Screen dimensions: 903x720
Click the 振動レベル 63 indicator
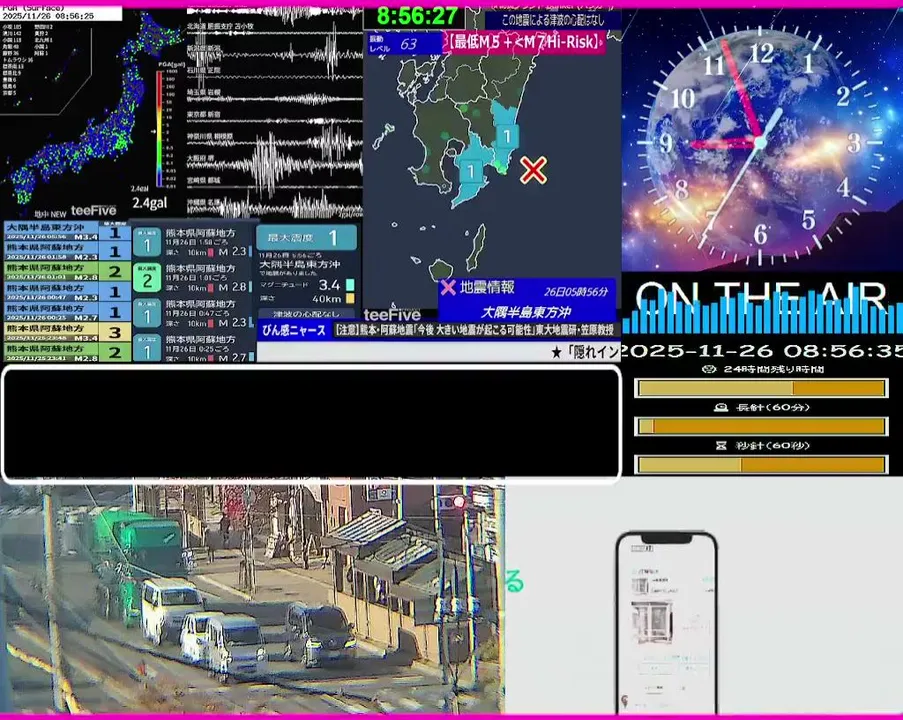tap(404, 44)
